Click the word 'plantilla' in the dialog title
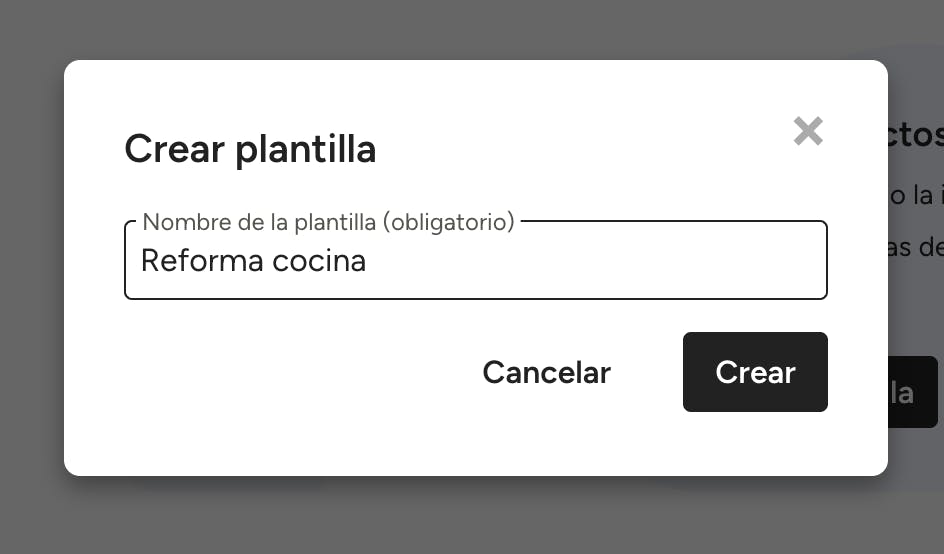 [x=306, y=149]
